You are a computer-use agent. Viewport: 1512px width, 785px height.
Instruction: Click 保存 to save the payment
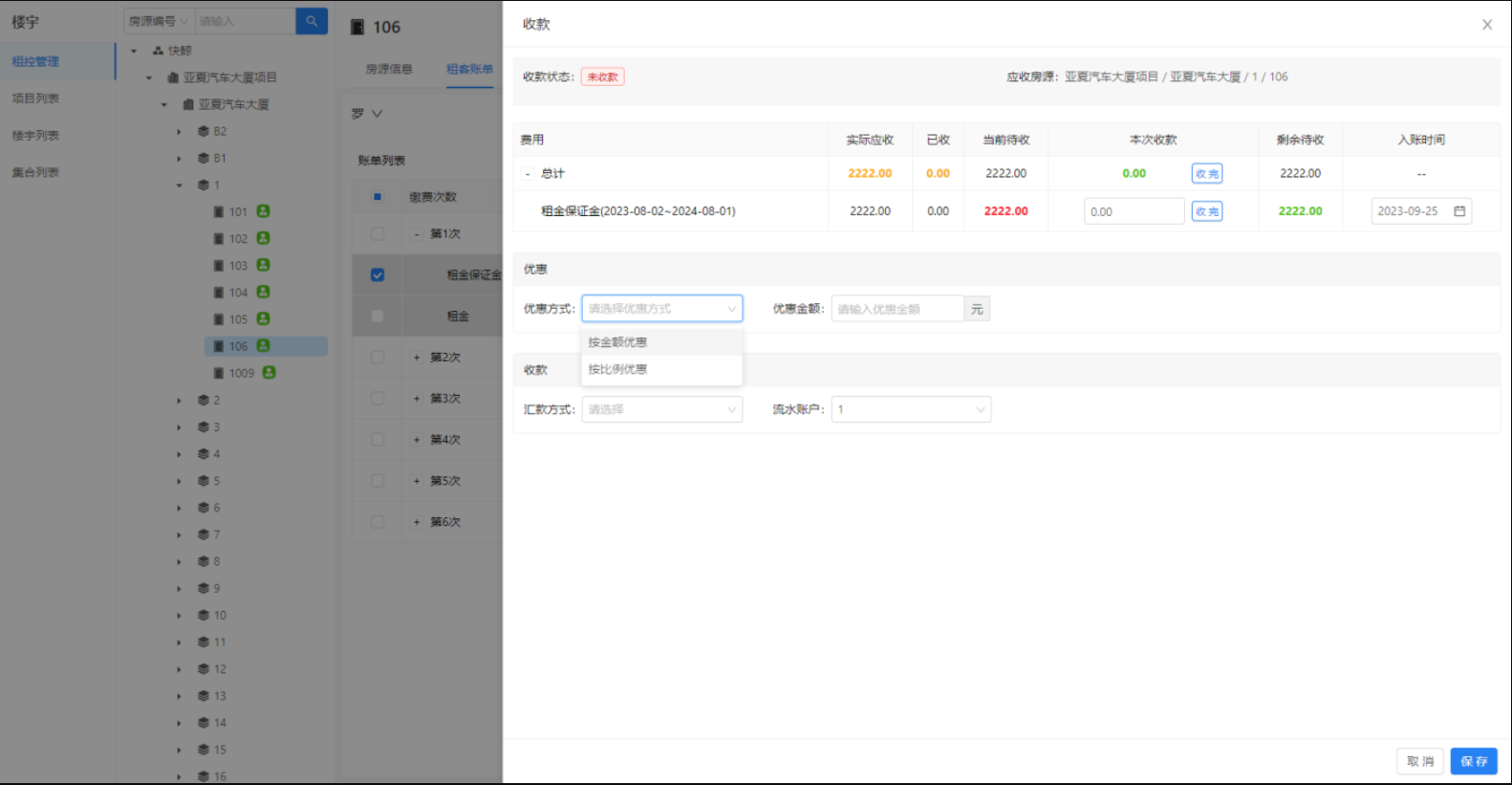point(1473,761)
